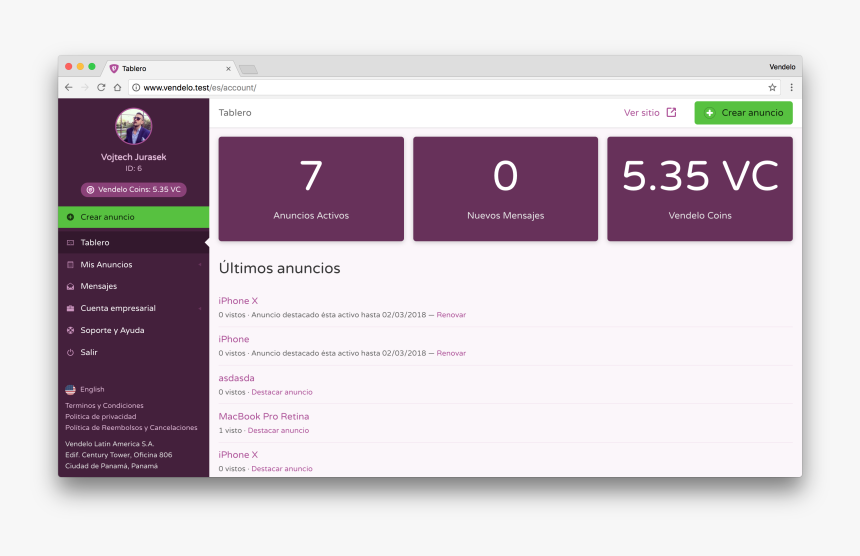The image size is (860, 556).
Task: Click Destacar anuncio for last iPhone X
Action: click(282, 469)
